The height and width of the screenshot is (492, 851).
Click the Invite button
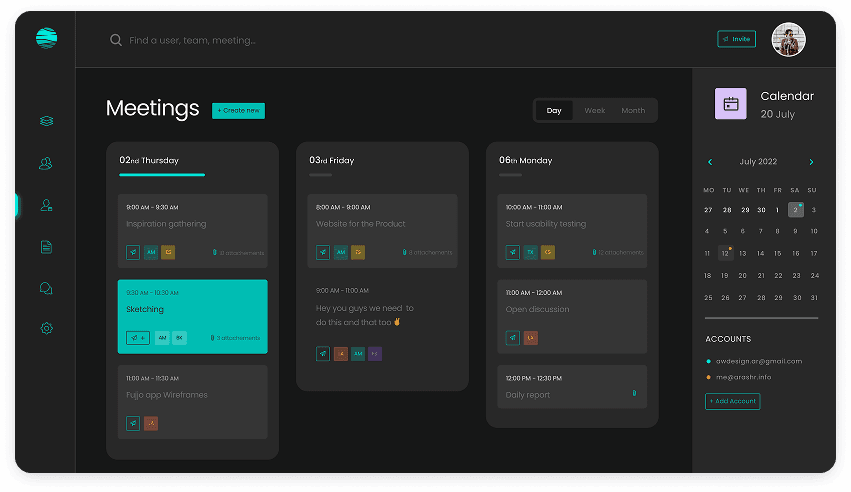click(736, 39)
